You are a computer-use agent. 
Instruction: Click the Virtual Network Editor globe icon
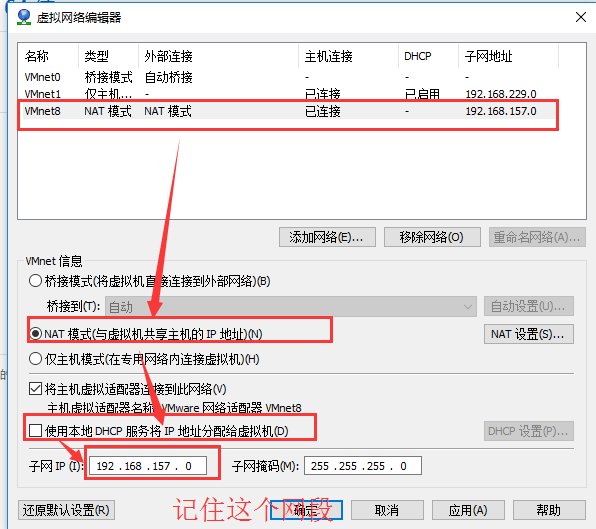coord(24,17)
